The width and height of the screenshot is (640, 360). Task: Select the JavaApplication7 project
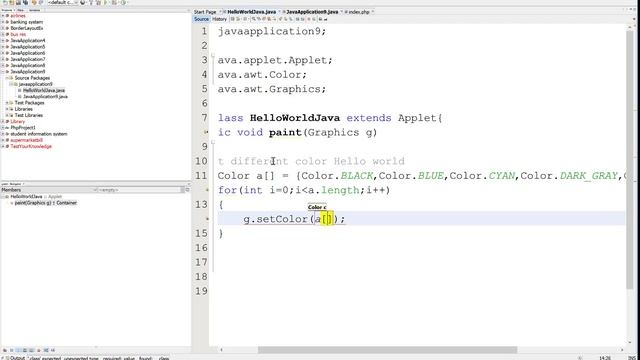pos(28,59)
